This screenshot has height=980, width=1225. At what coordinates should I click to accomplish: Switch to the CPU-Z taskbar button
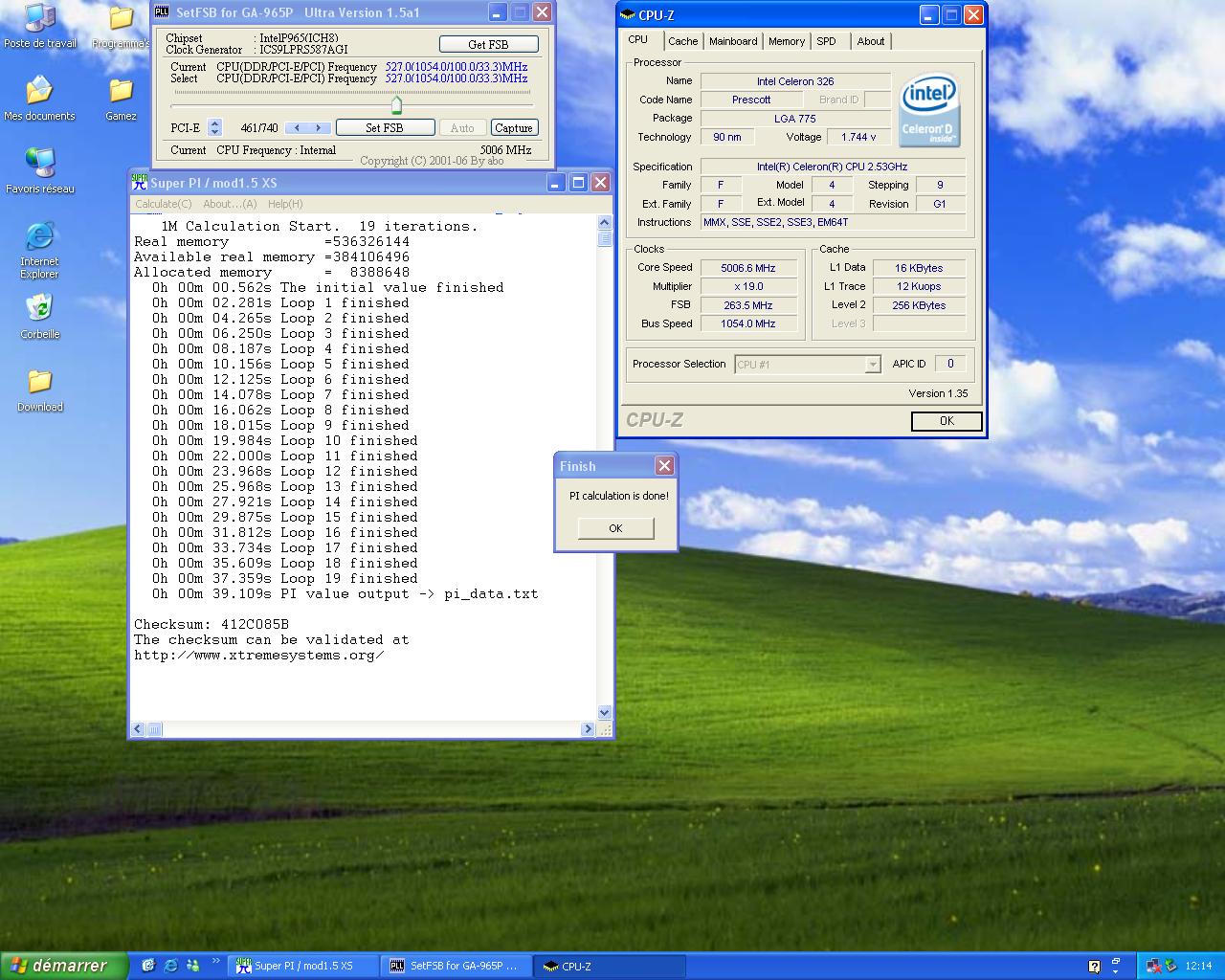pyautogui.click(x=610, y=966)
